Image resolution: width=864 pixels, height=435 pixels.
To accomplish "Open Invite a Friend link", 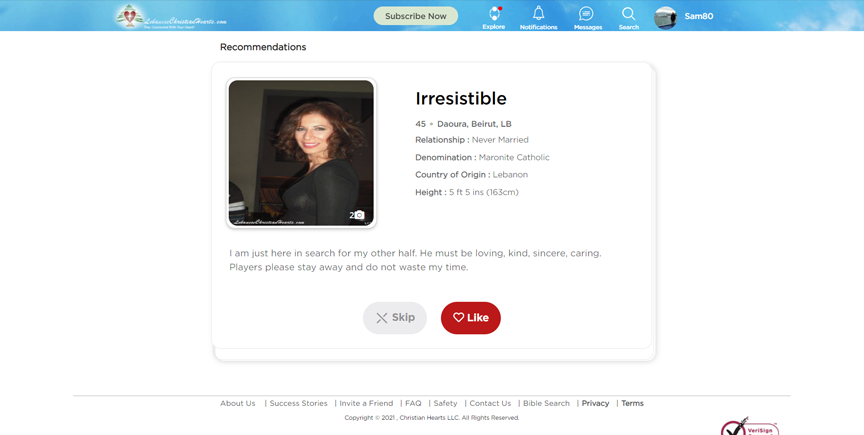I will pos(366,404).
